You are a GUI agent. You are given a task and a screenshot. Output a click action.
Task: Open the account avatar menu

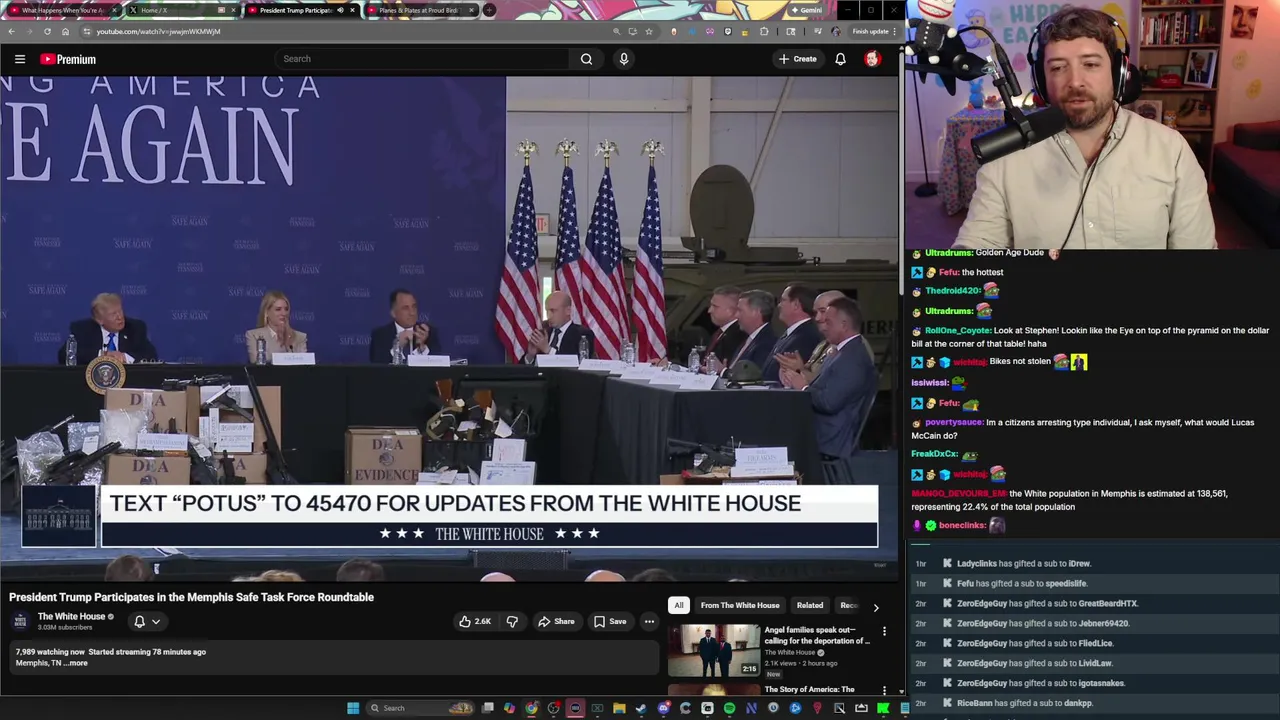click(872, 59)
